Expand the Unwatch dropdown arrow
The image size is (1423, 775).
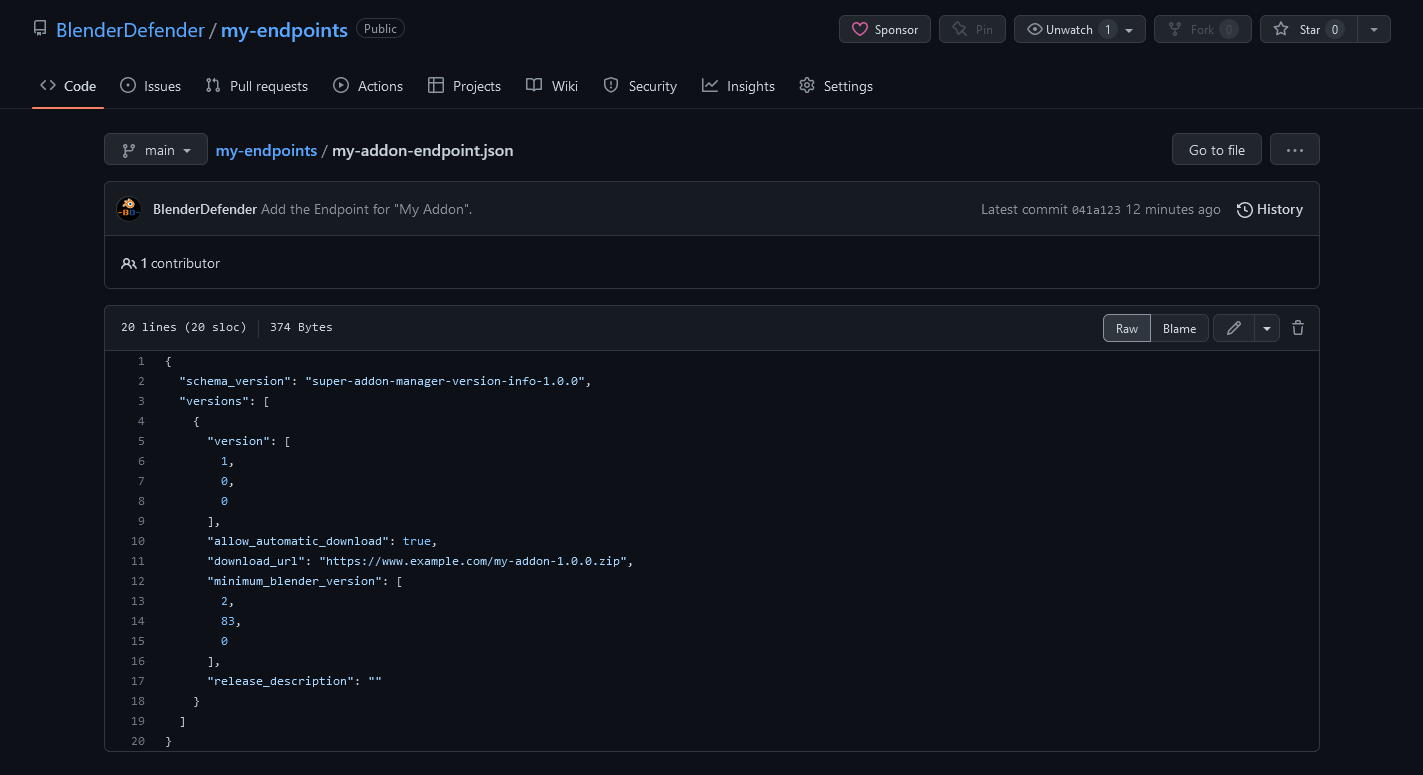1130,30
